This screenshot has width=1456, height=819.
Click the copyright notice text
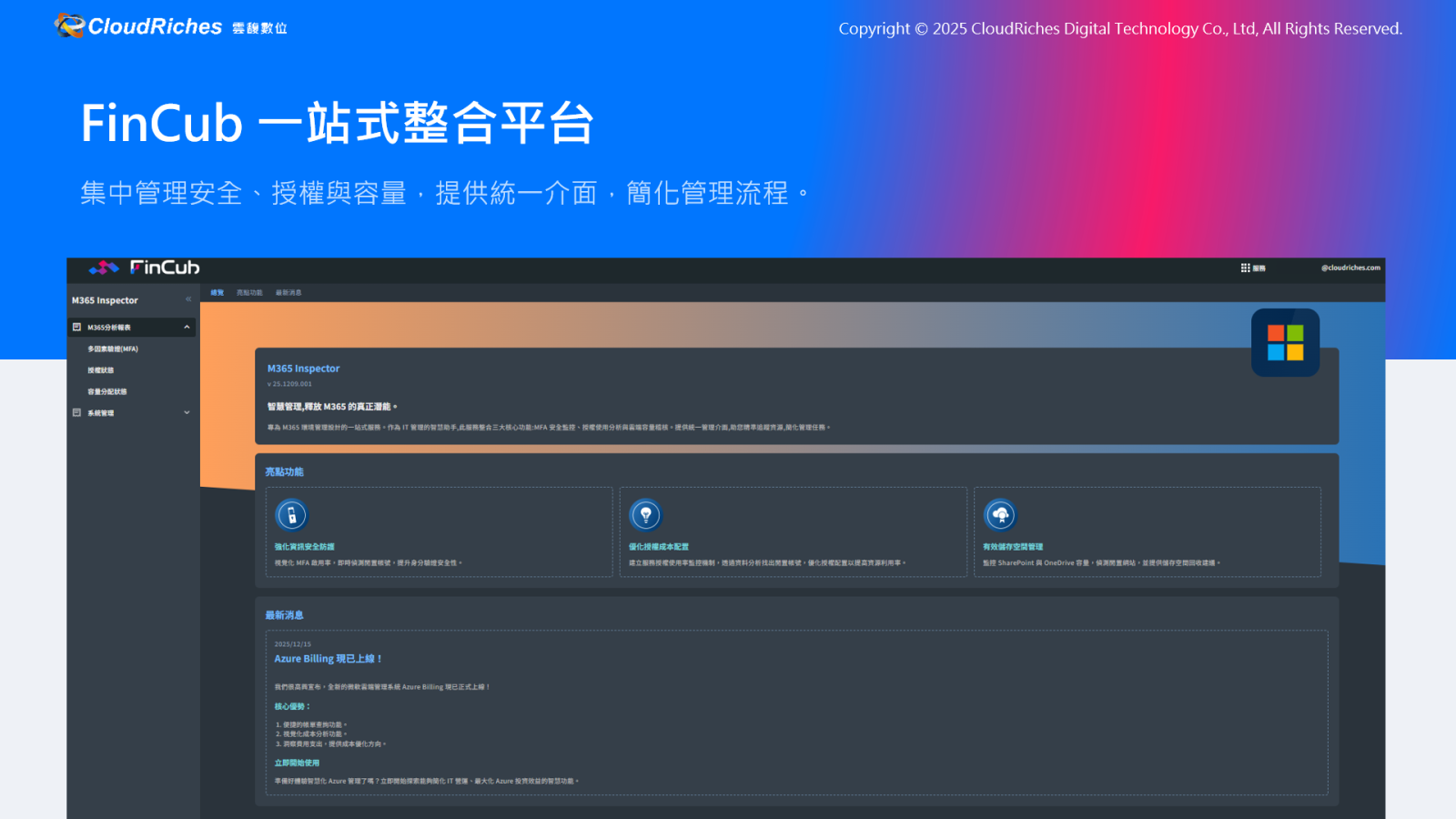point(1120,29)
